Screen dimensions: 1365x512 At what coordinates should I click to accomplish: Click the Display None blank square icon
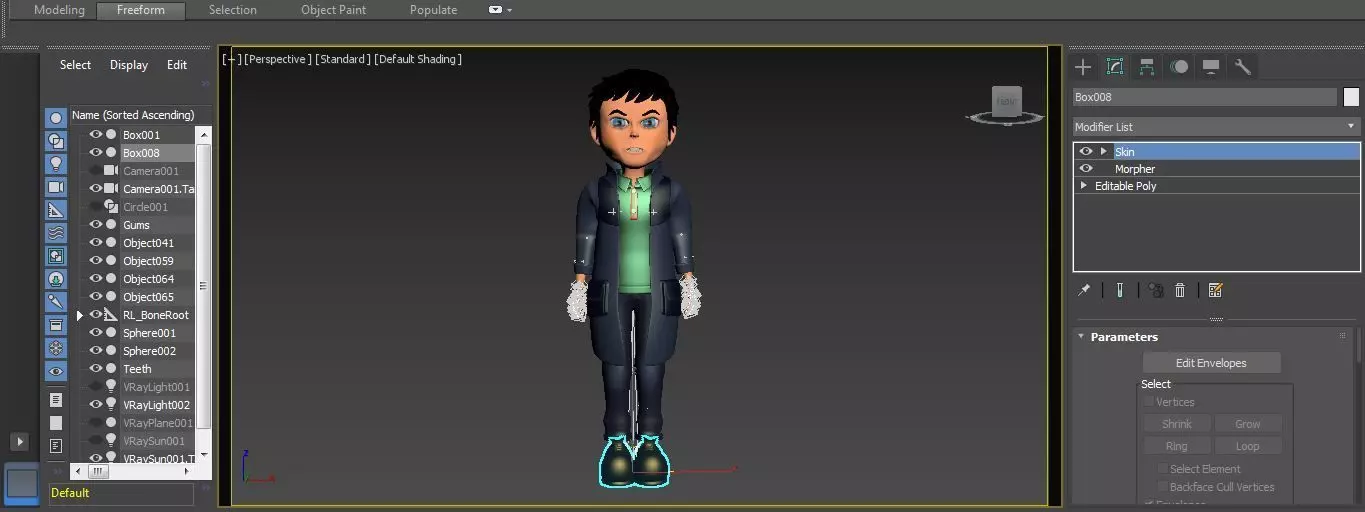point(56,423)
